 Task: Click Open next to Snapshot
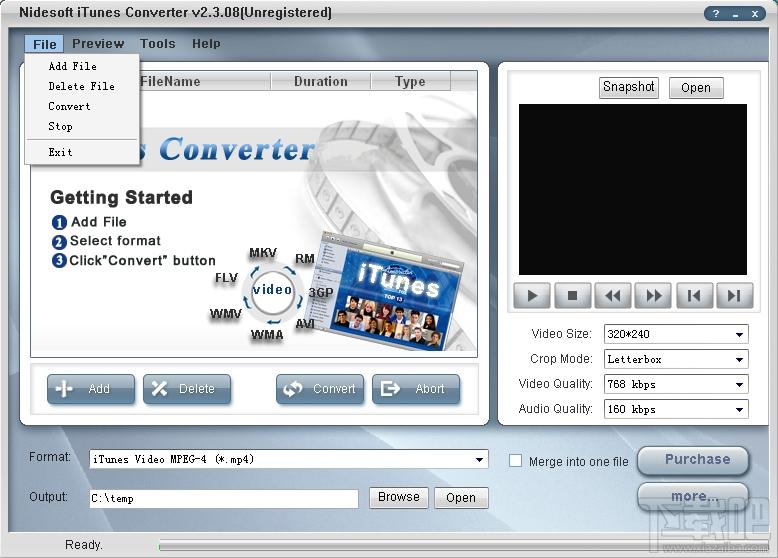(x=696, y=88)
